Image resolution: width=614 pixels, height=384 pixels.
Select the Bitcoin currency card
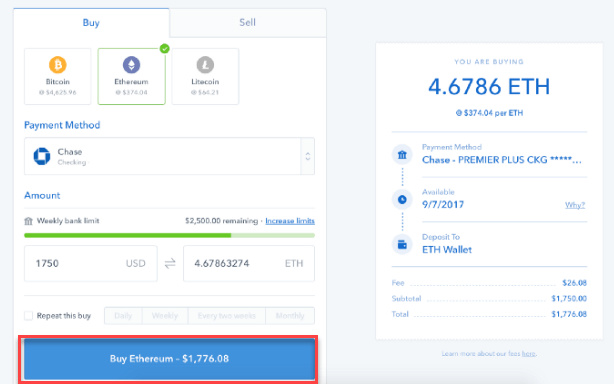[58, 76]
